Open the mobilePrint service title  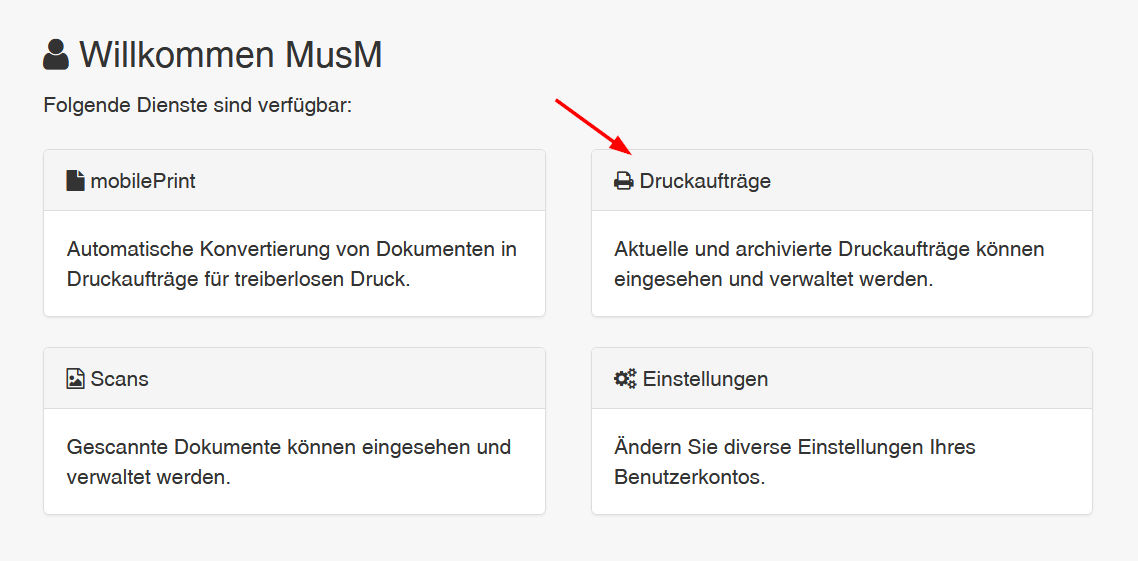(x=143, y=181)
